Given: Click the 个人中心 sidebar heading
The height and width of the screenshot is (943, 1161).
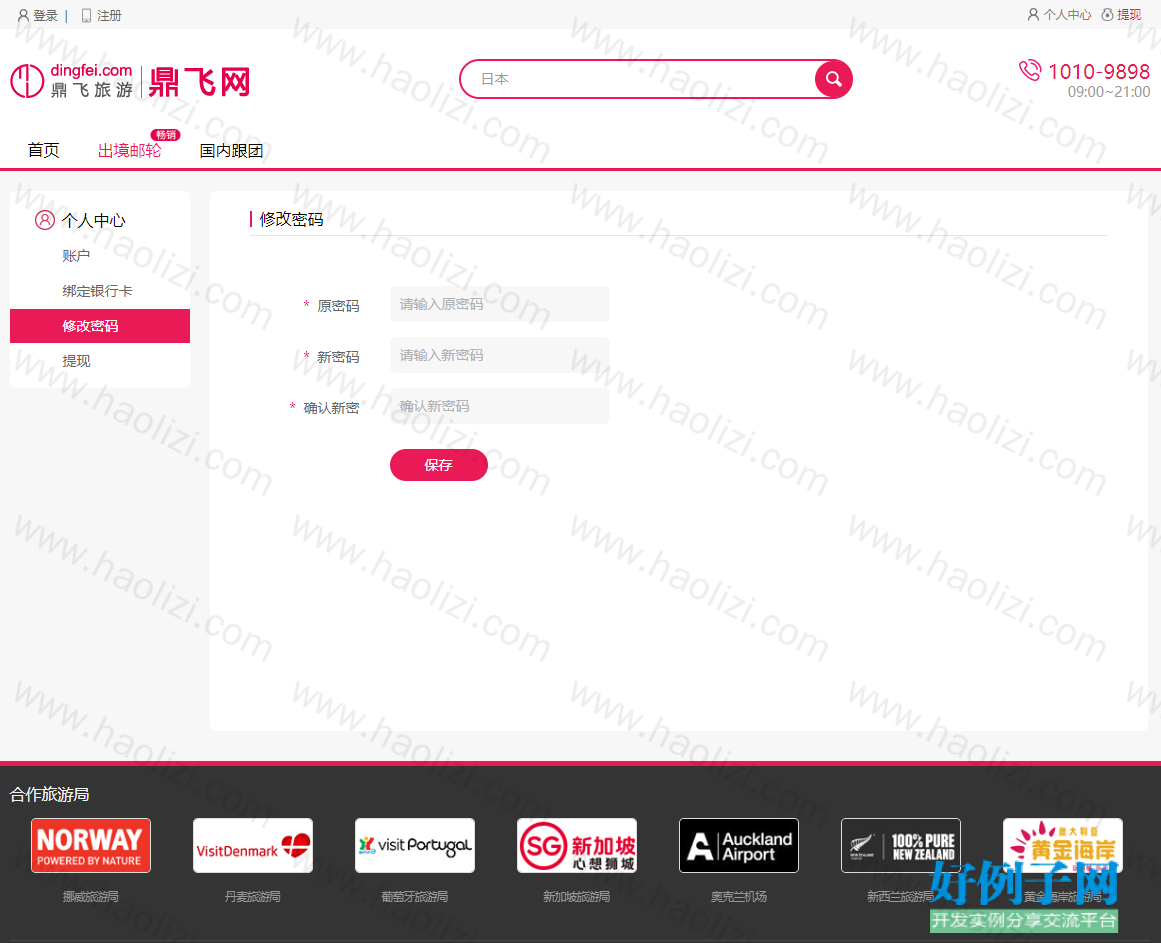Looking at the screenshot, I should click(93, 221).
